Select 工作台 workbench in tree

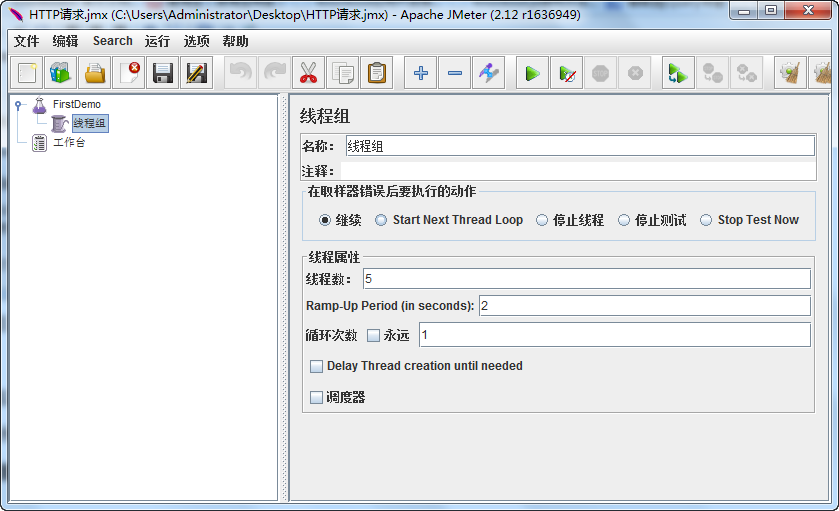pos(69,143)
